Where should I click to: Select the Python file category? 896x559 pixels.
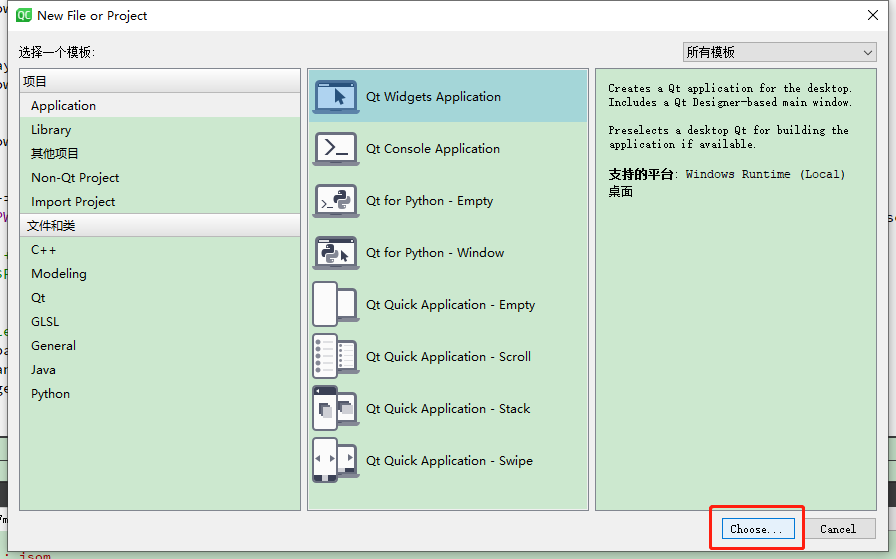point(160,394)
